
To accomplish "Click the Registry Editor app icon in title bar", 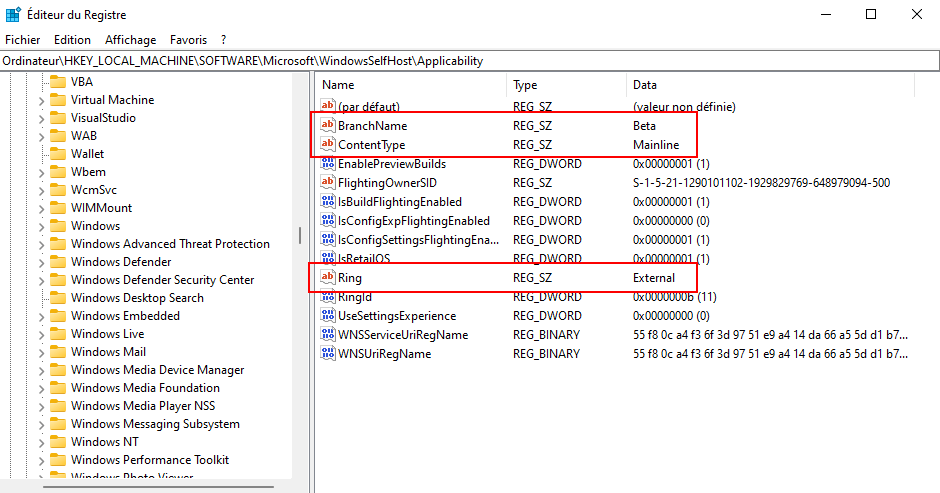I will (13, 14).
